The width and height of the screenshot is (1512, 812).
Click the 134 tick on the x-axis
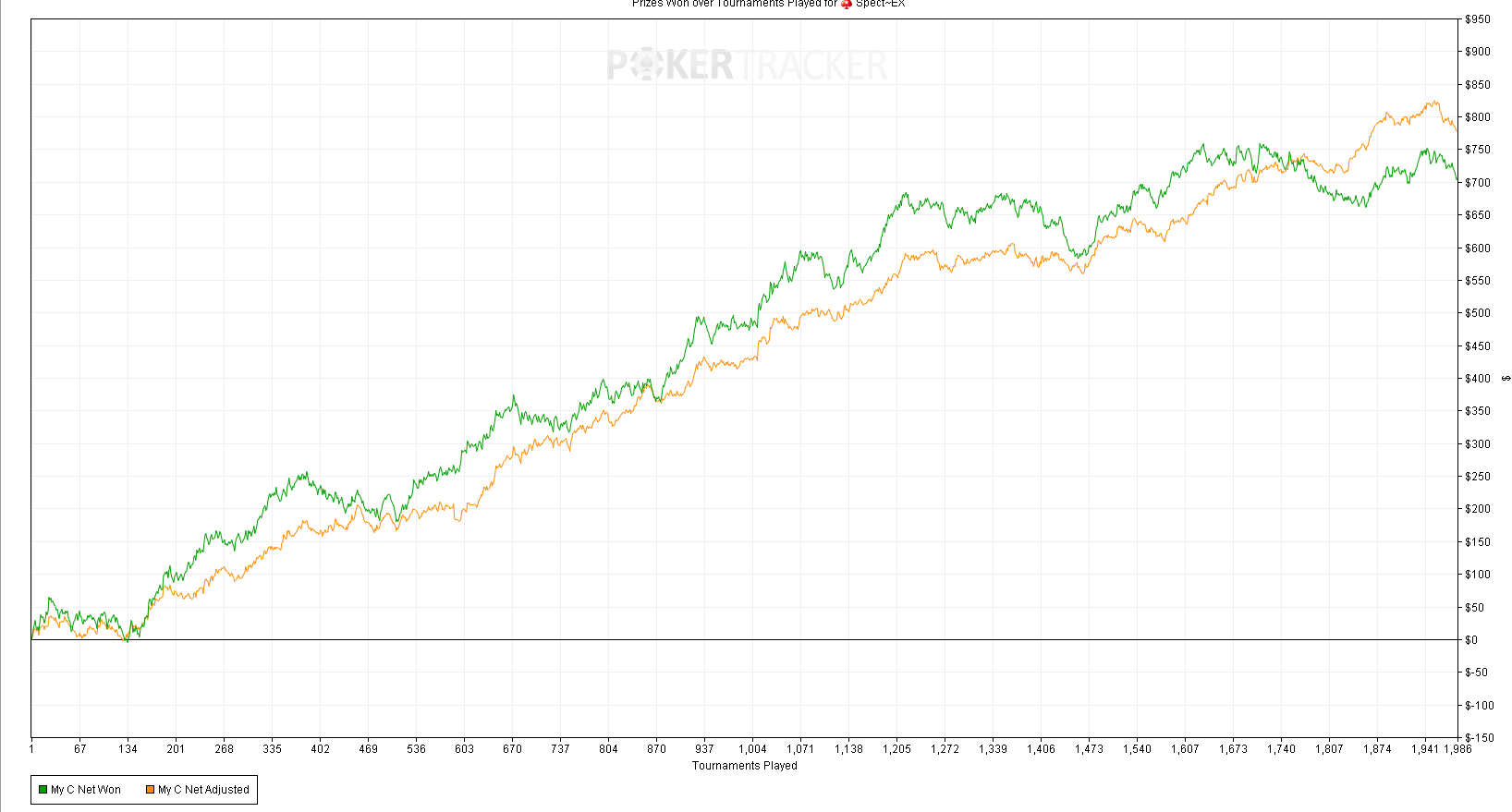click(128, 749)
